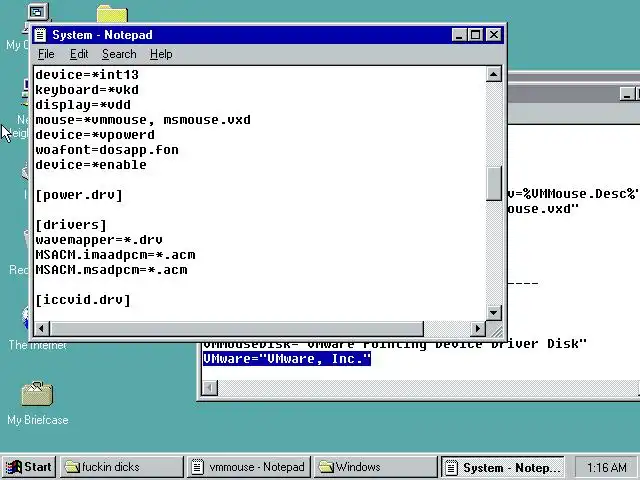Switch to the vmmouse - Notepad taskbar button
This screenshot has height=480, width=640.
[x=249, y=467]
